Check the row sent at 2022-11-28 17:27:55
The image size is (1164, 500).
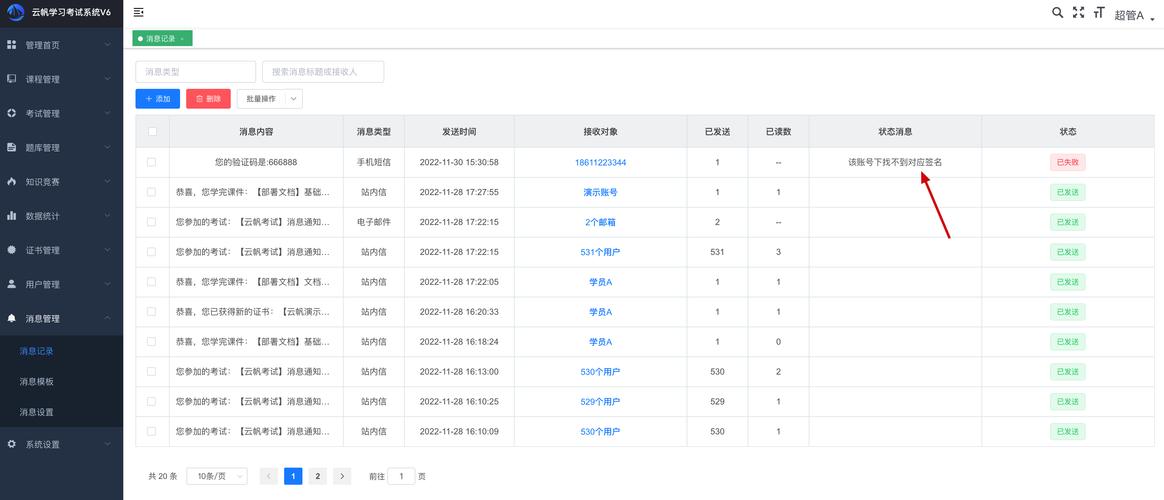pos(152,191)
